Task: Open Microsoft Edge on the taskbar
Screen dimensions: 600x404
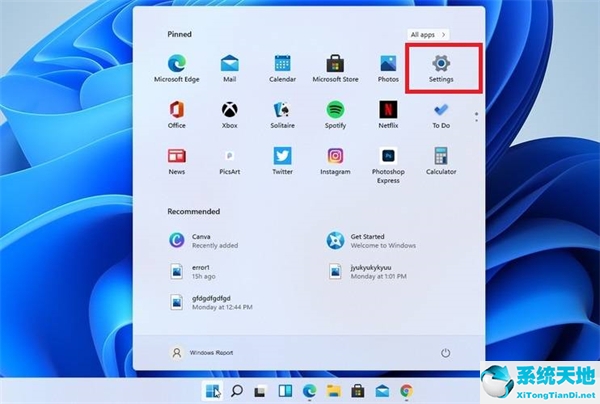Action: (309, 391)
